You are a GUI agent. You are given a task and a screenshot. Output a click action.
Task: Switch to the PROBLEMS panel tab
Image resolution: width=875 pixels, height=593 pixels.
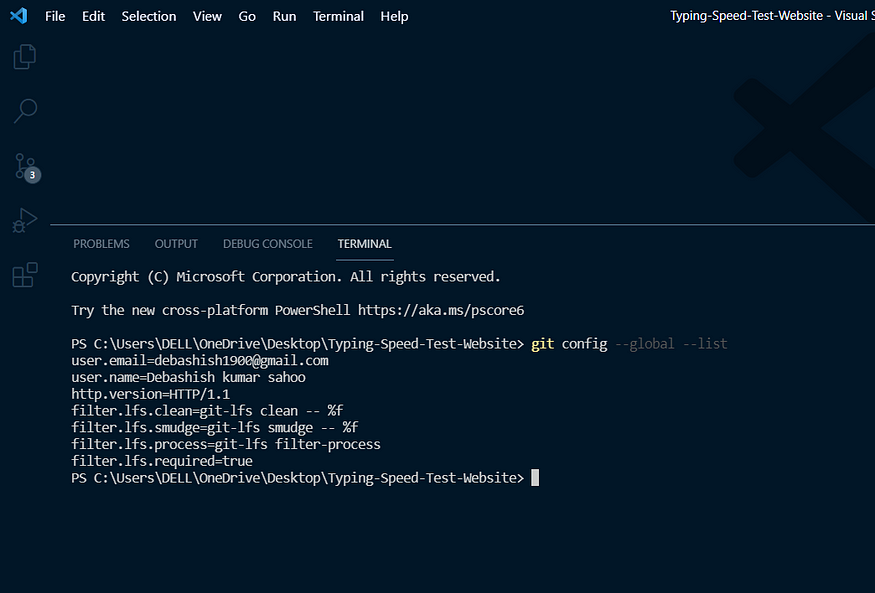tap(101, 244)
